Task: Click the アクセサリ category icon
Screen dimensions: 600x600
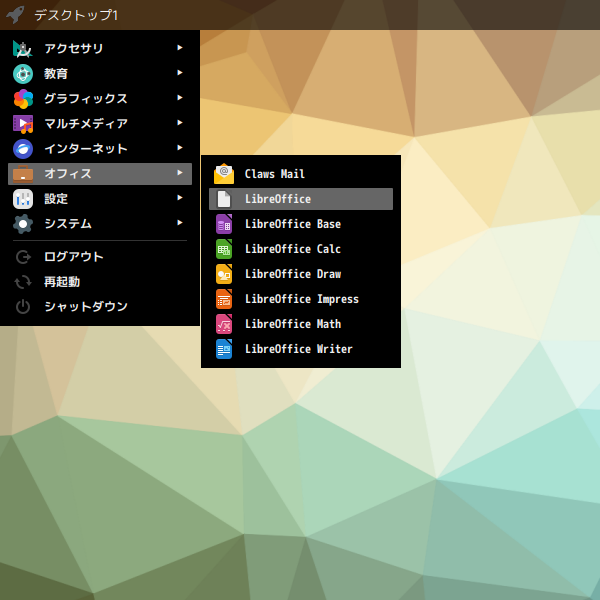Action: (x=23, y=49)
